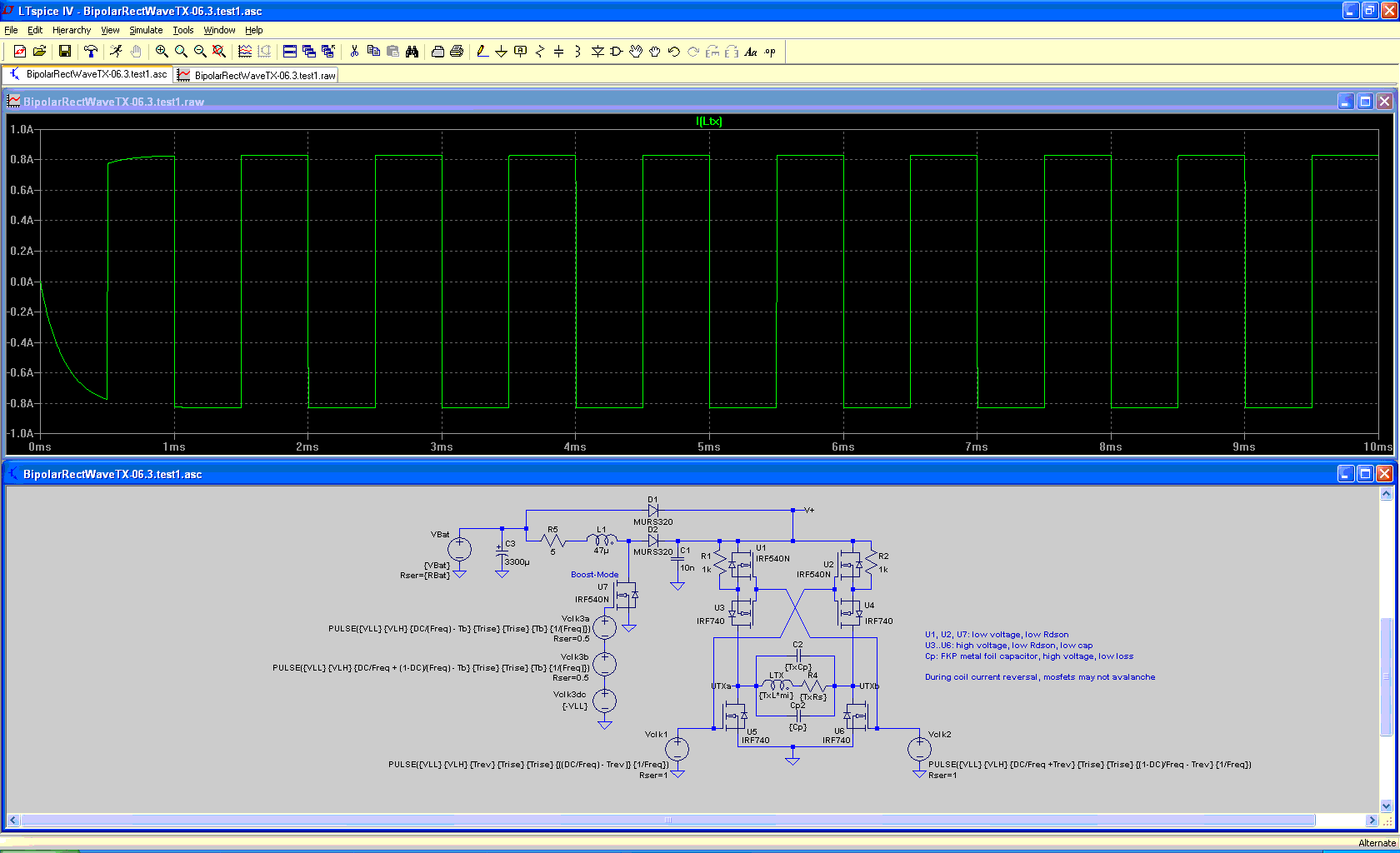This screenshot has height=853, width=1400.
Task: Open the Hierarchy menu
Action: (x=72, y=30)
